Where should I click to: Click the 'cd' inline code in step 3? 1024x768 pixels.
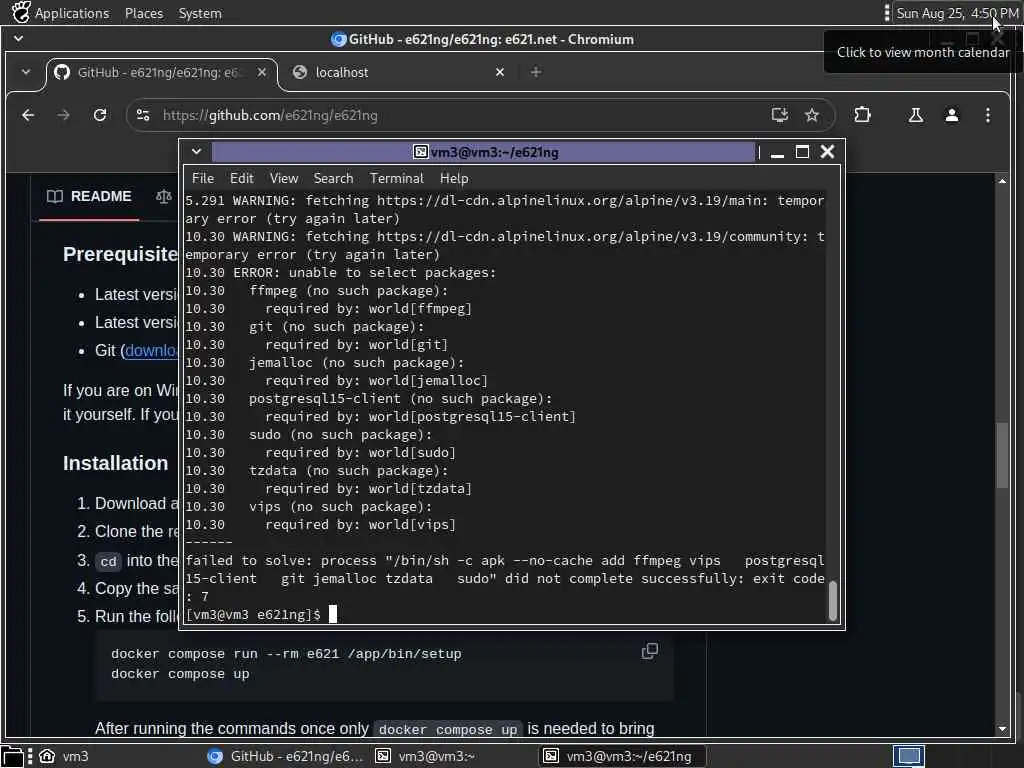[108, 562]
